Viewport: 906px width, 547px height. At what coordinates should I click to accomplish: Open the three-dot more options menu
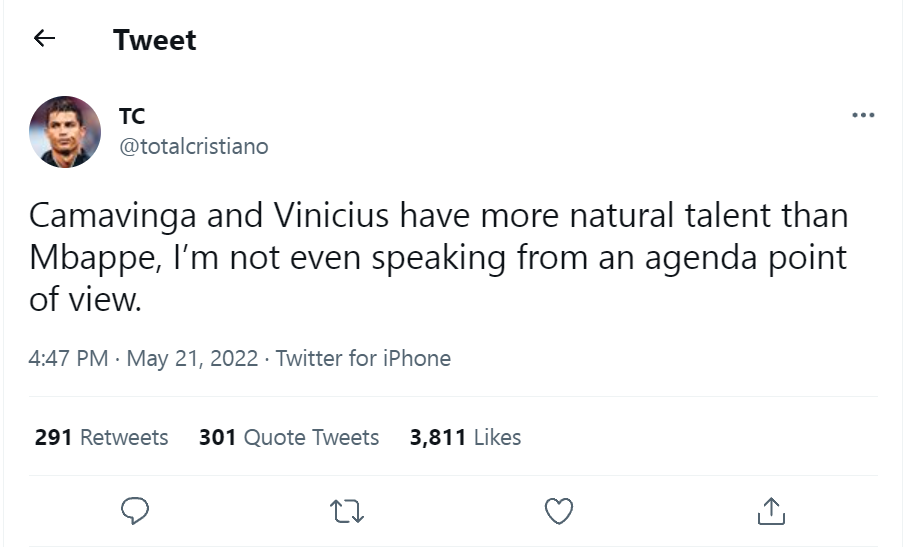click(862, 116)
